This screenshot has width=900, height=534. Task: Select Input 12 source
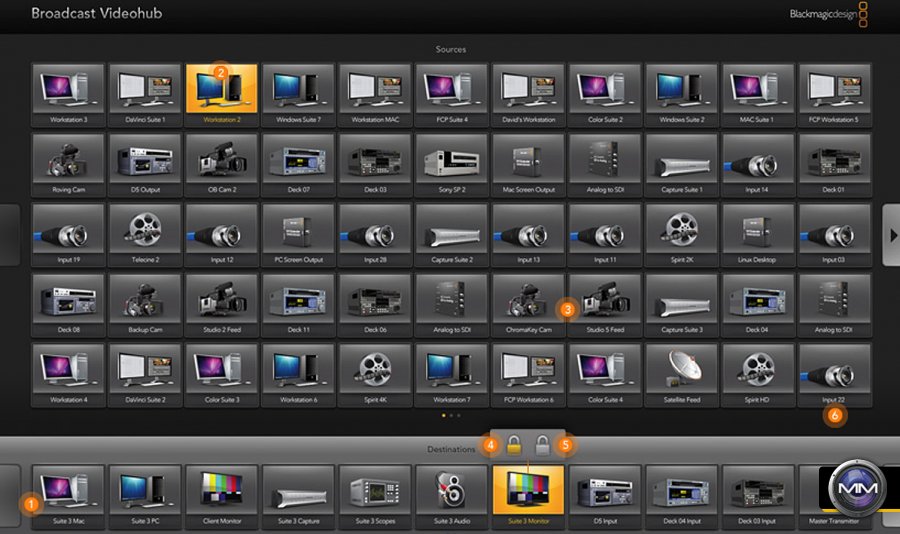click(x=222, y=235)
